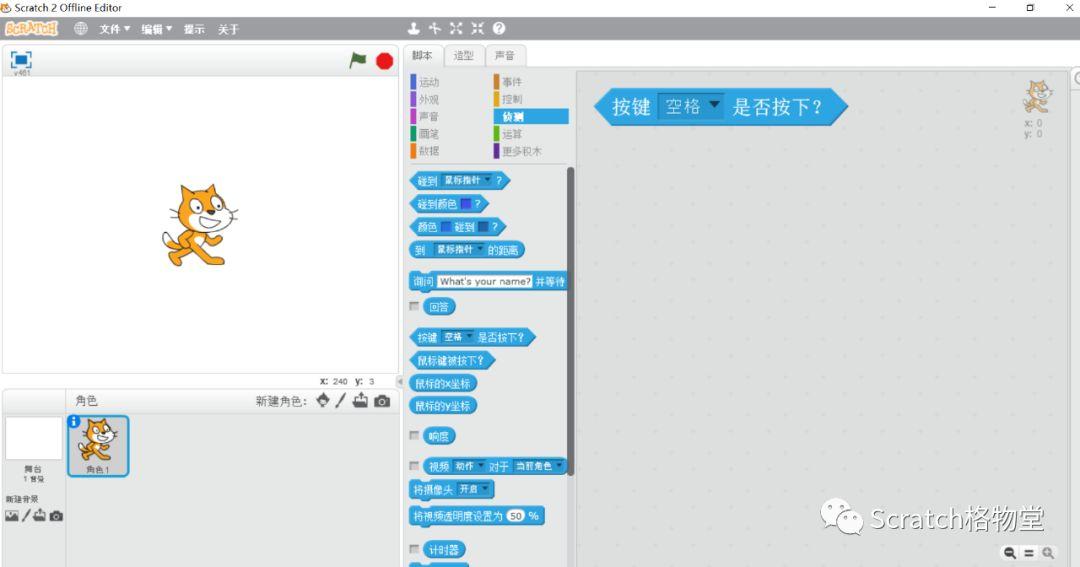Click the What's your name? input field

tap(485, 281)
